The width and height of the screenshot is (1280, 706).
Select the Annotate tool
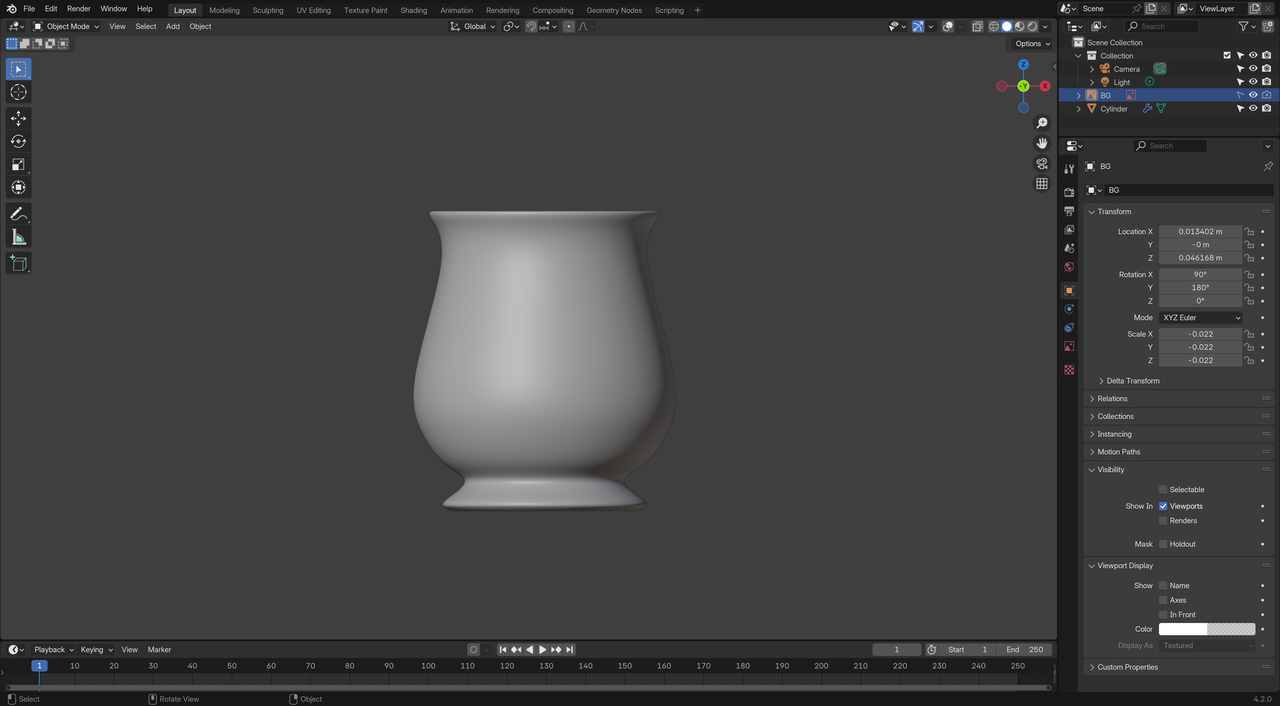(18, 214)
